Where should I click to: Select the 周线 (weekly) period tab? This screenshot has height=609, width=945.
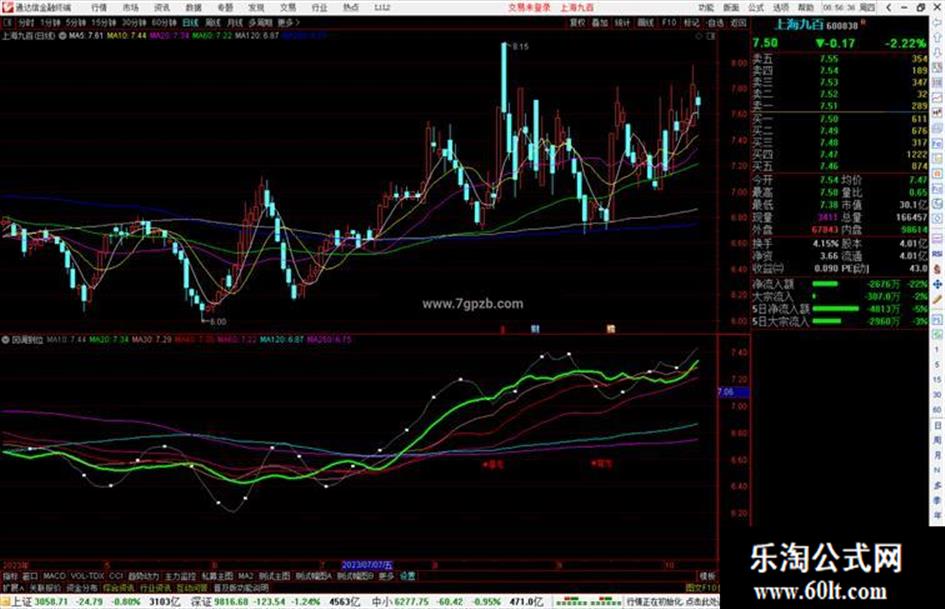[x=213, y=23]
